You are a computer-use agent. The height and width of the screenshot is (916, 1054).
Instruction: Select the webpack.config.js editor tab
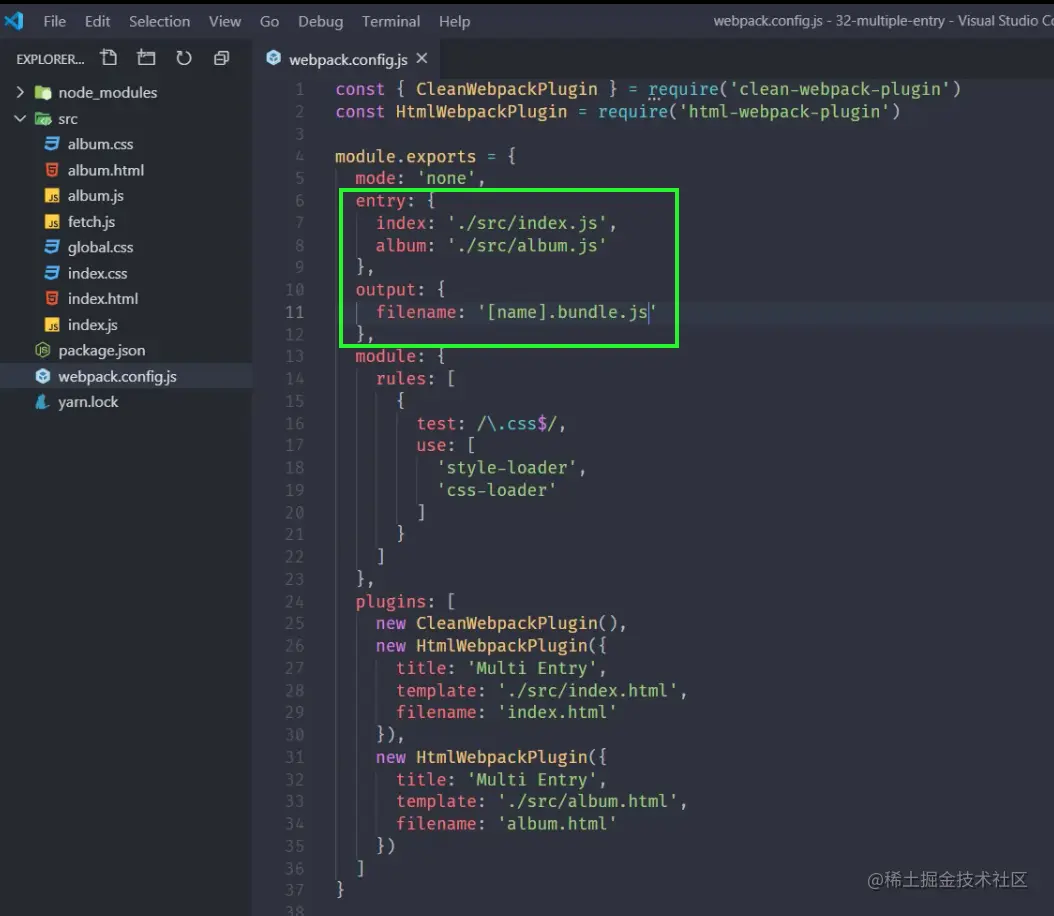click(x=347, y=59)
